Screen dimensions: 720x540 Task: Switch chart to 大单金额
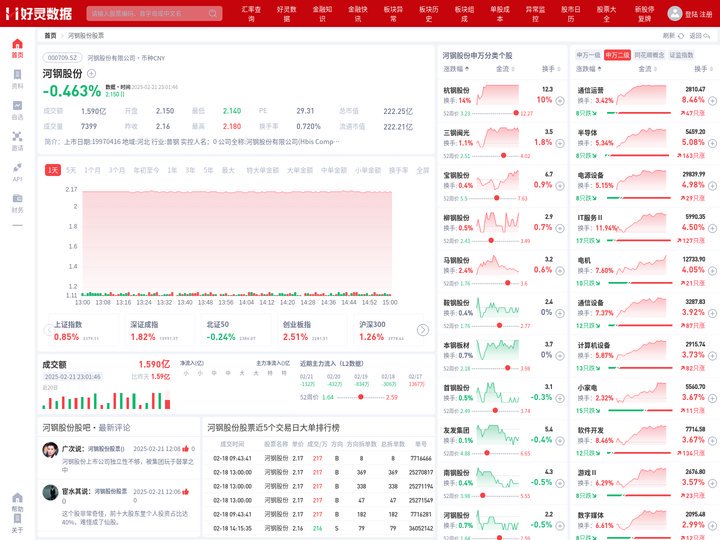pos(300,170)
